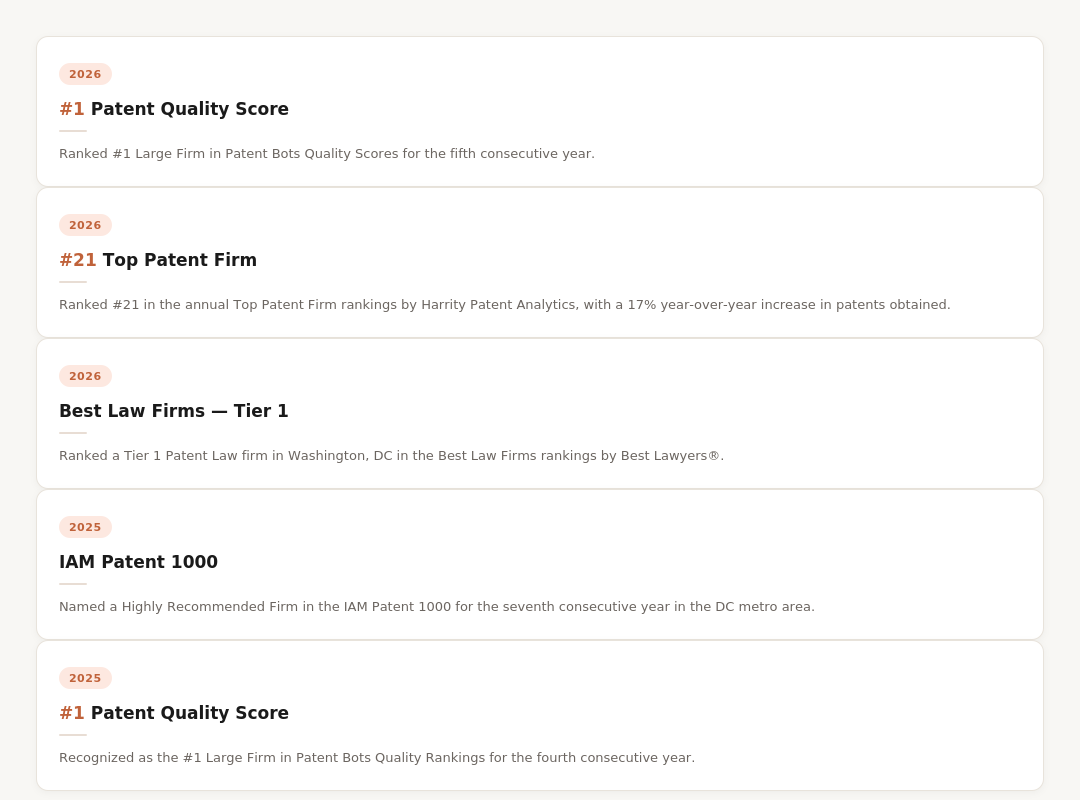Click the 2025 badge above IAM Patent 1000

pyautogui.click(x=85, y=527)
